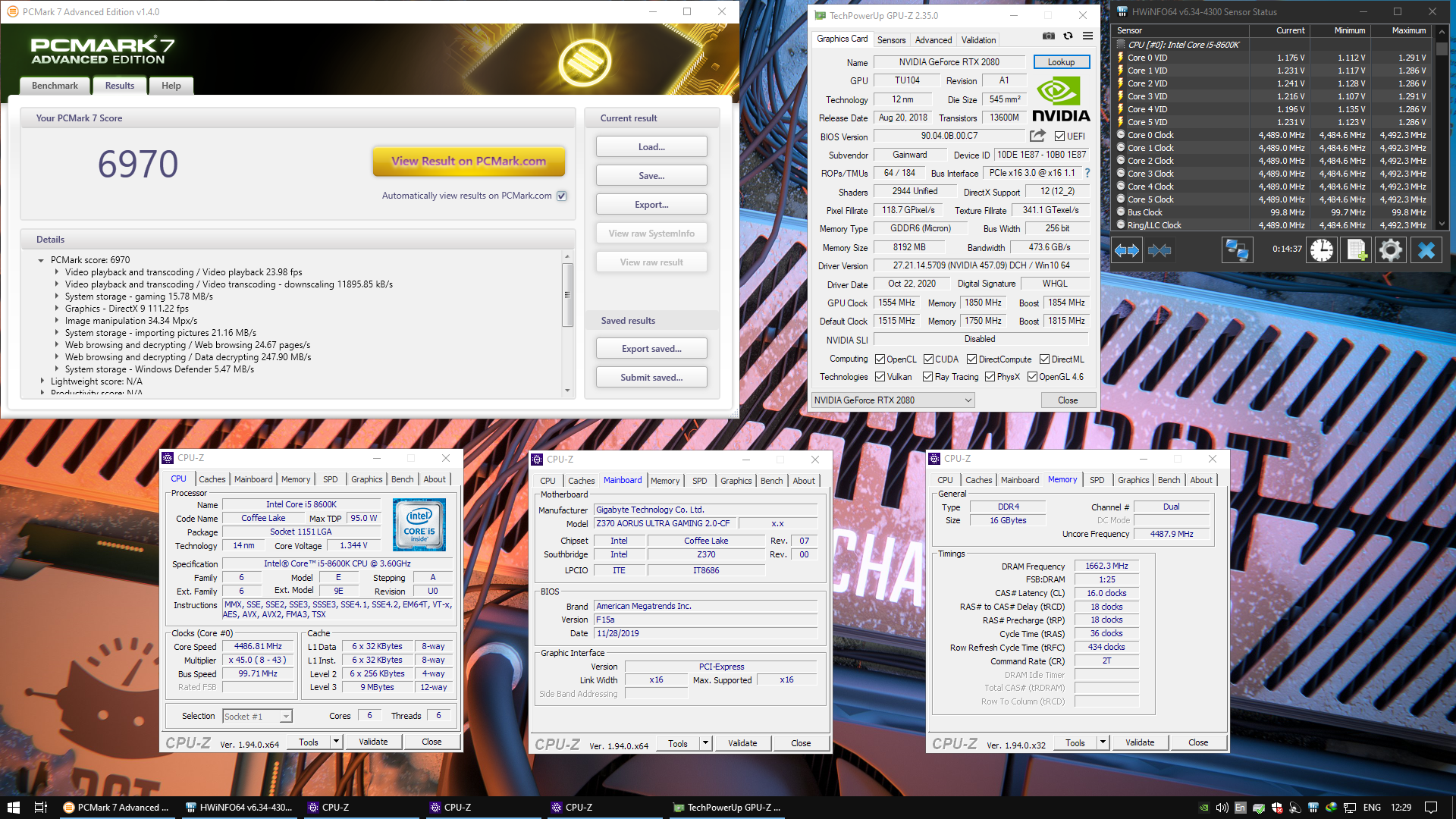Open PCMark Benchmark tab

[x=55, y=86]
